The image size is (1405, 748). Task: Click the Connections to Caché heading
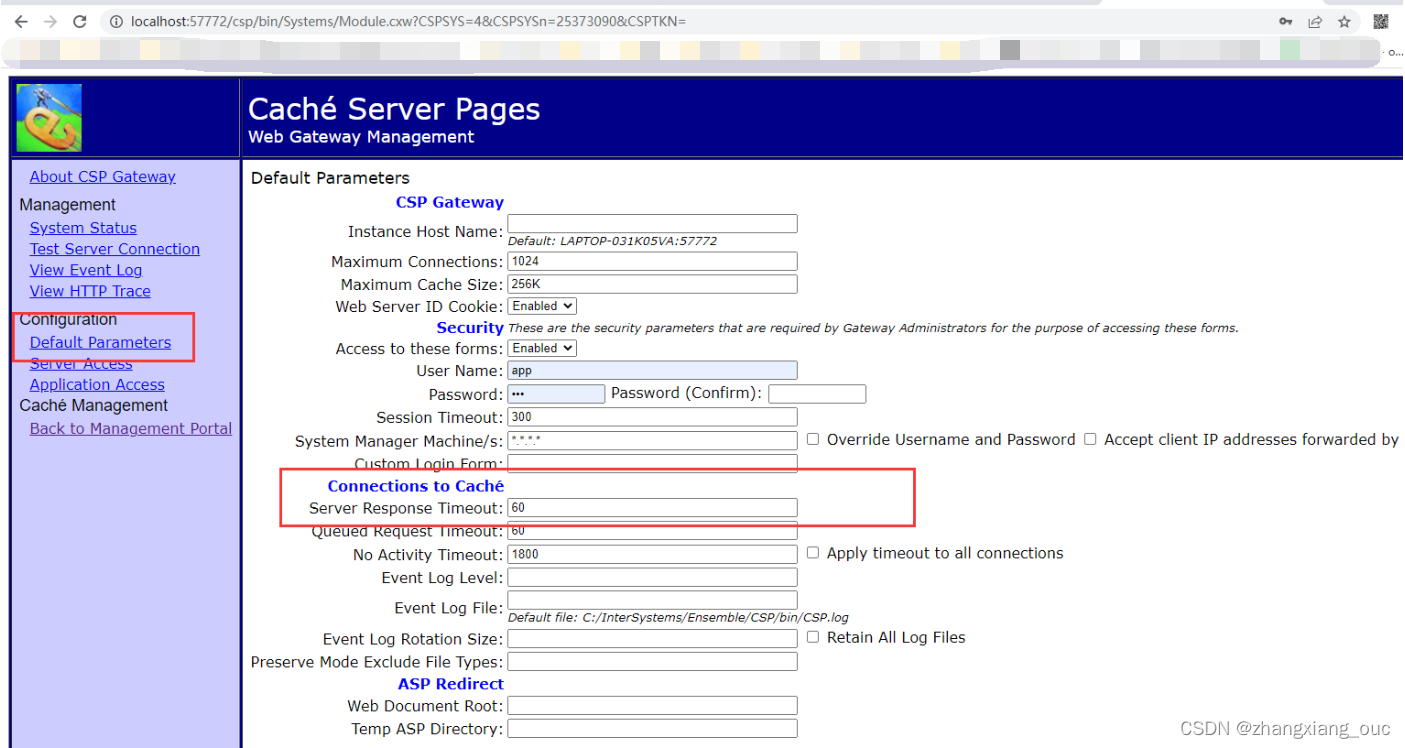pos(416,486)
